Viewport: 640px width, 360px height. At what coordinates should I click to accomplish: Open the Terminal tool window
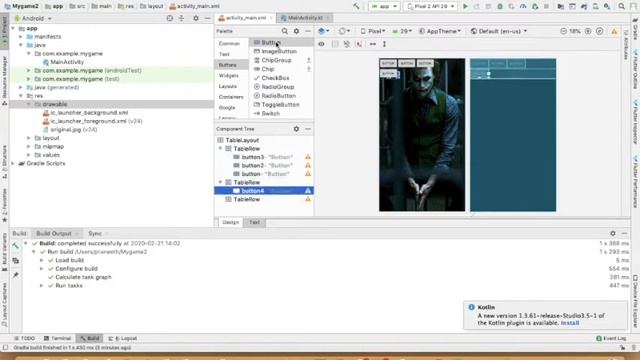coord(58,338)
